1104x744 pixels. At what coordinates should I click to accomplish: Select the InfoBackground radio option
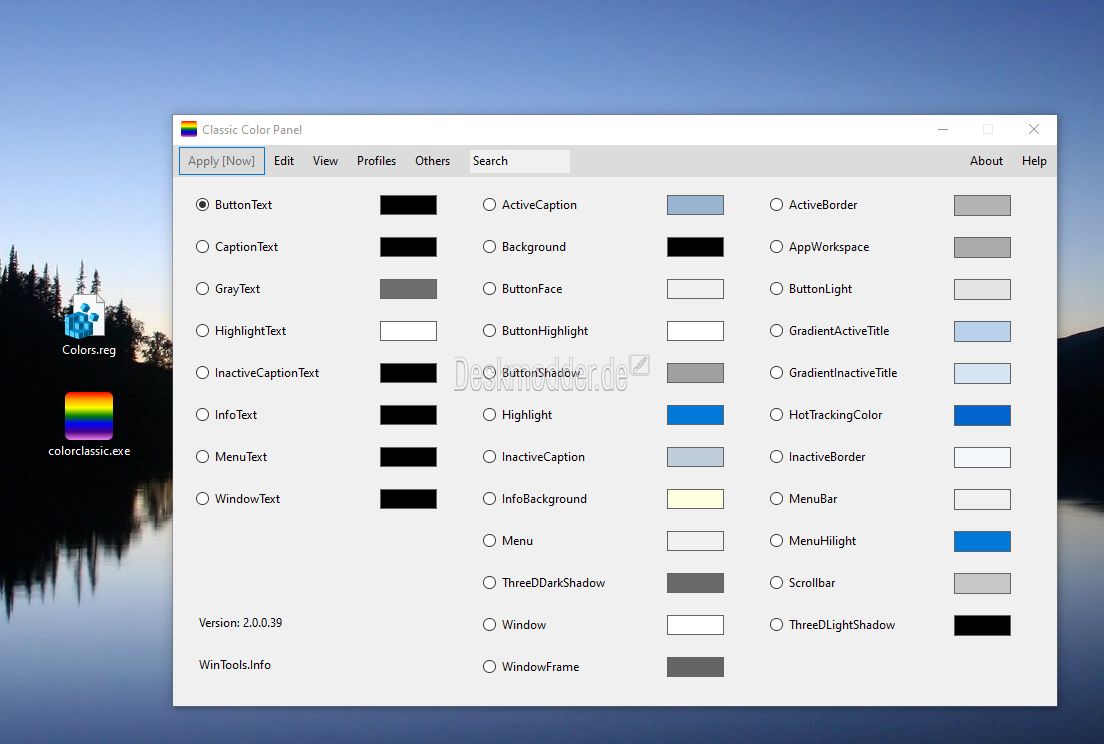pyautogui.click(x=489, y=498)
